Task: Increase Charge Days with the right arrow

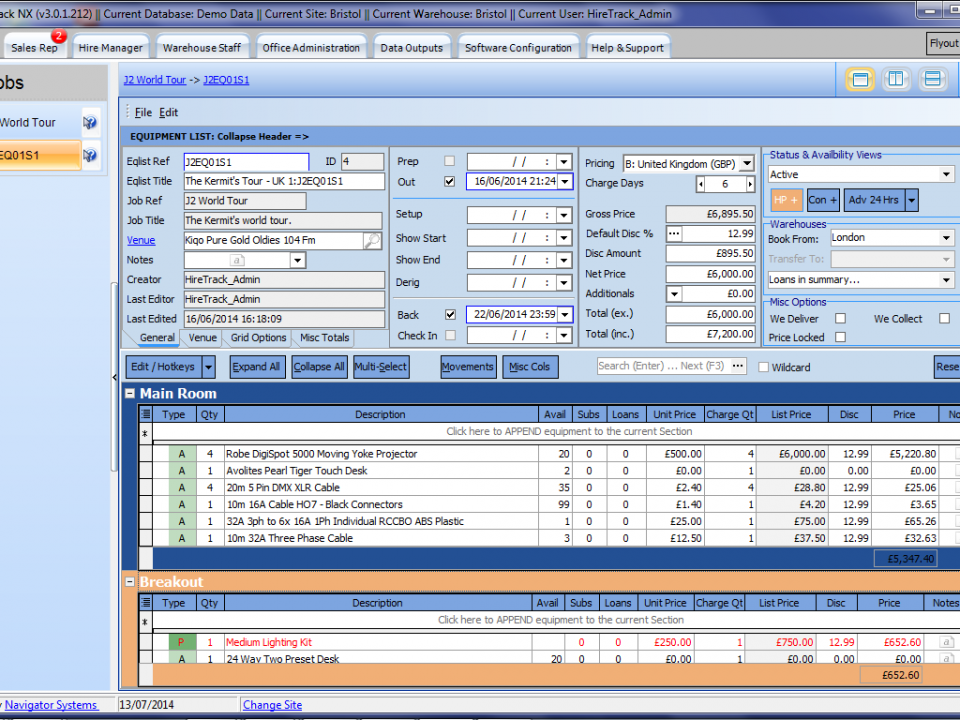Action: [750, 185]
